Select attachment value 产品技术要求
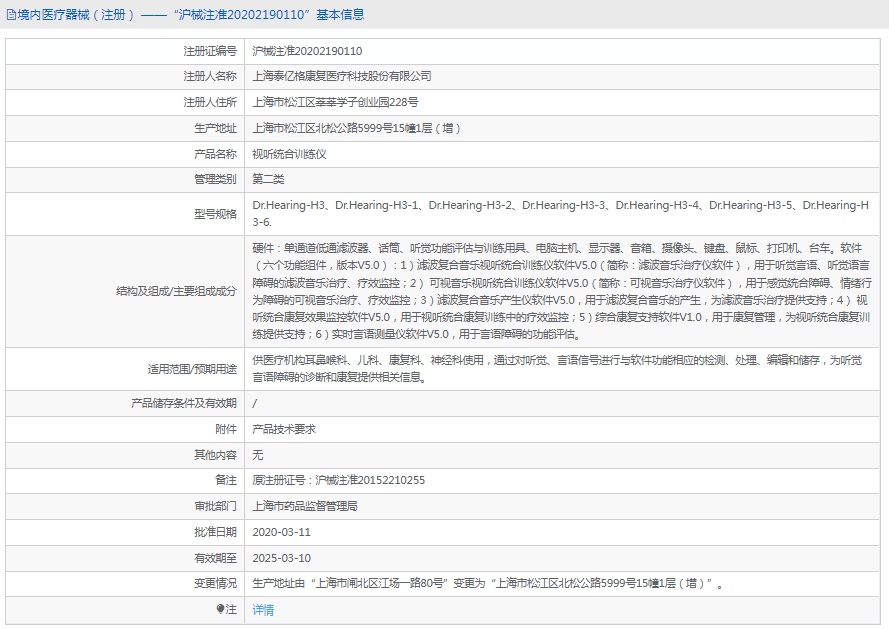The width and height of the screenshot is (889, 629). click(x=284, y=429)
